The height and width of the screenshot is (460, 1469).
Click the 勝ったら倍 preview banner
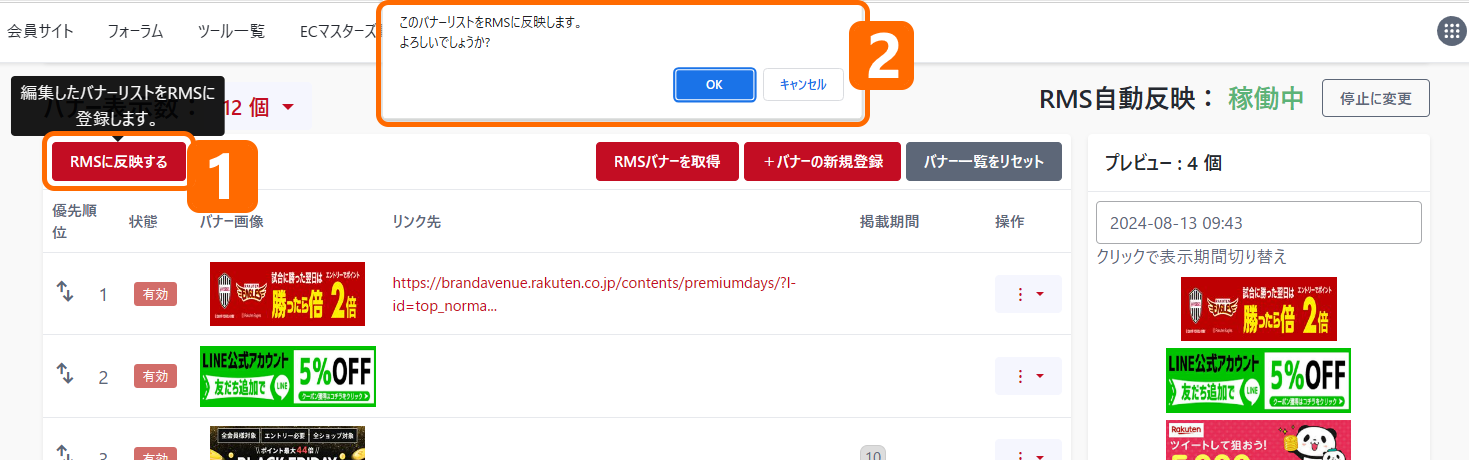[x=1259, y=309]
